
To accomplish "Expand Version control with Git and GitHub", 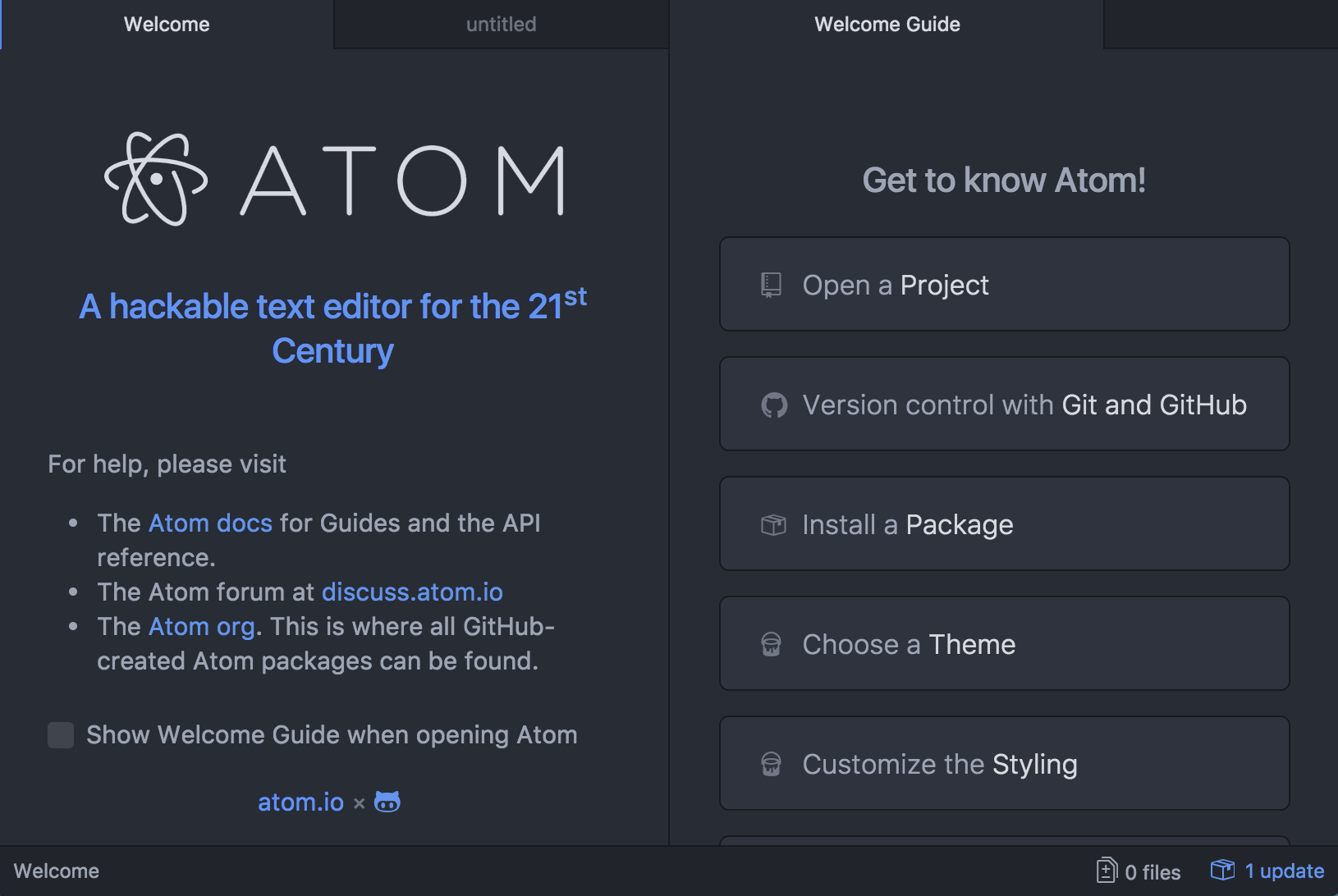I will pos(1004,405).
